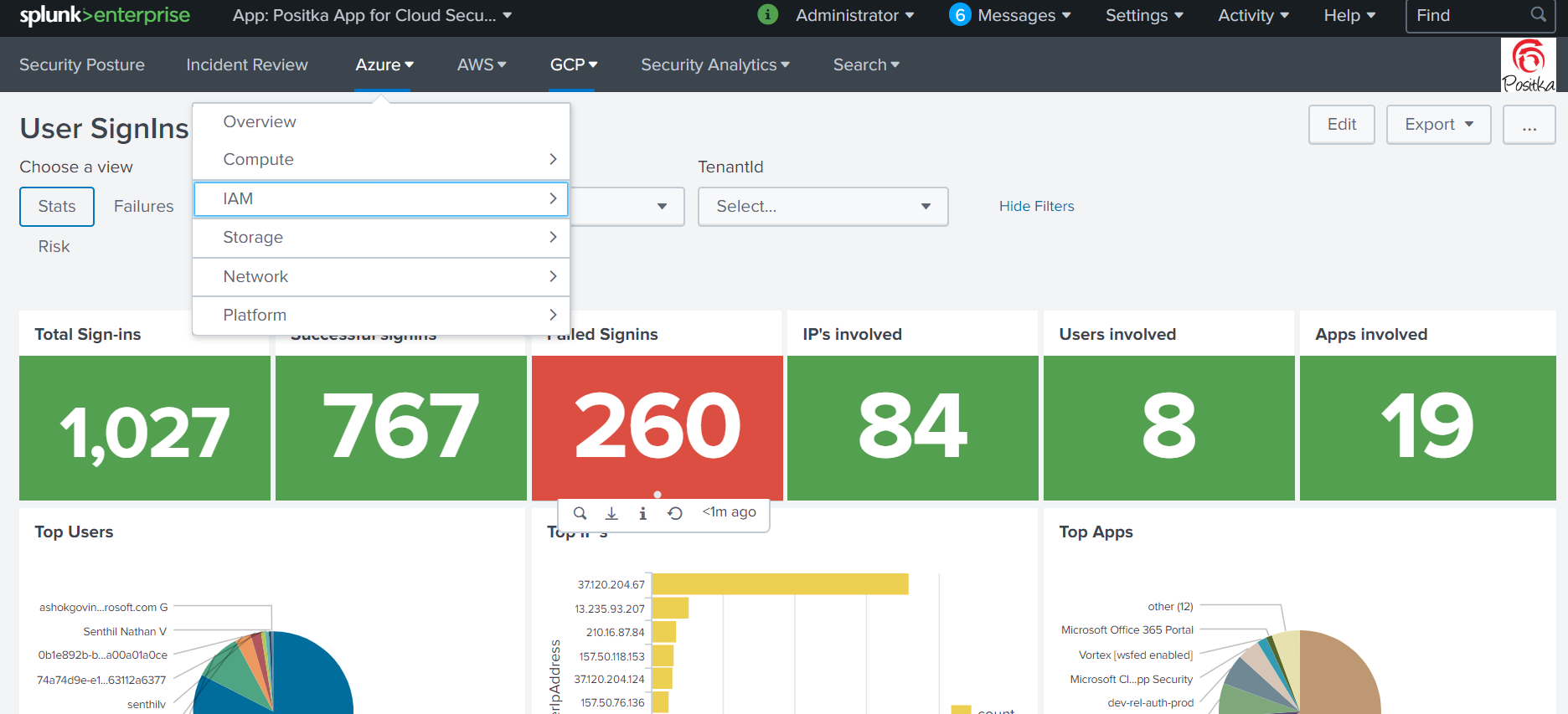Expand the IAM submenu
This screenshot has width=1568, height=714.
pyautogui.click(x=381, y=199)
